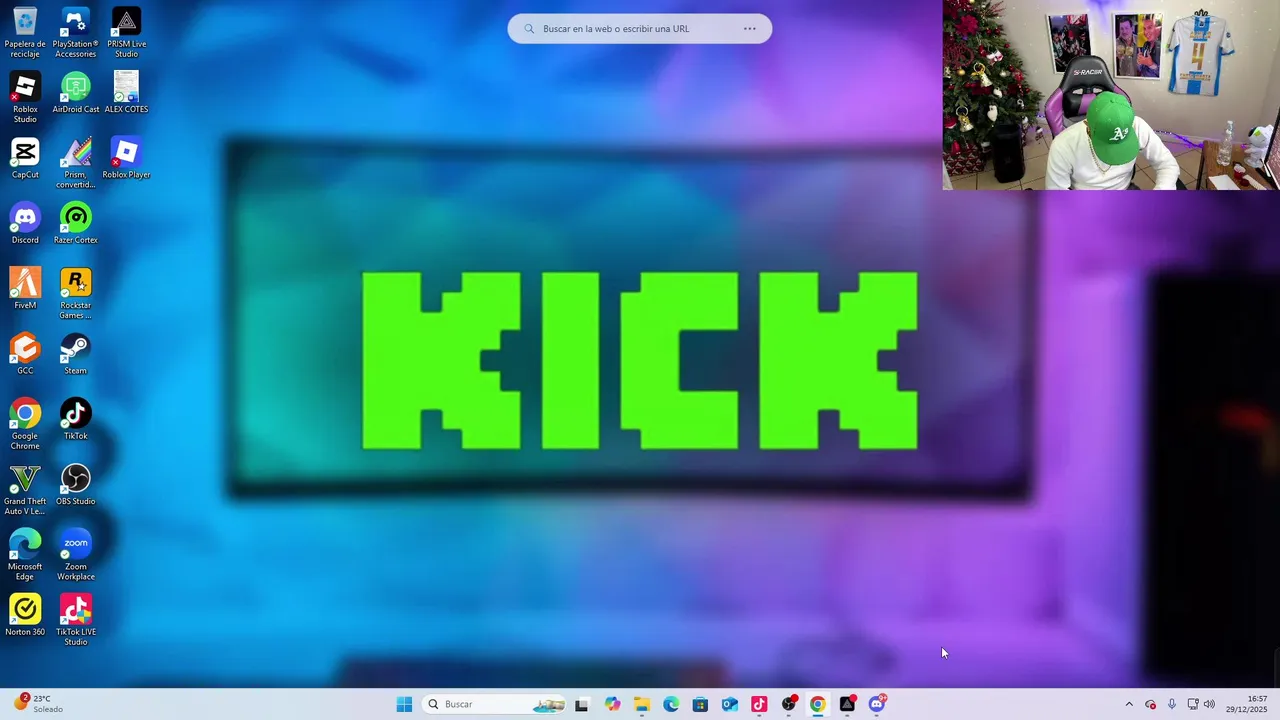
Task: Open Microsoft Store on the taskbar
Action: 700,704
